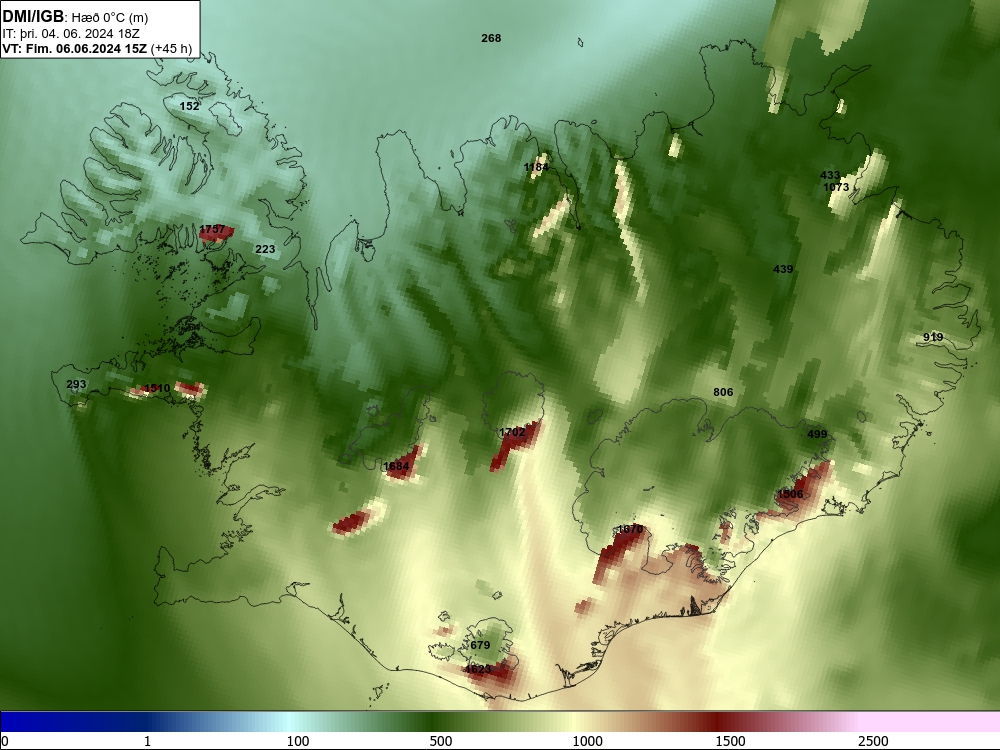Click the 1506 map value
Screen dimensions: 1000x750
point(790,494)
